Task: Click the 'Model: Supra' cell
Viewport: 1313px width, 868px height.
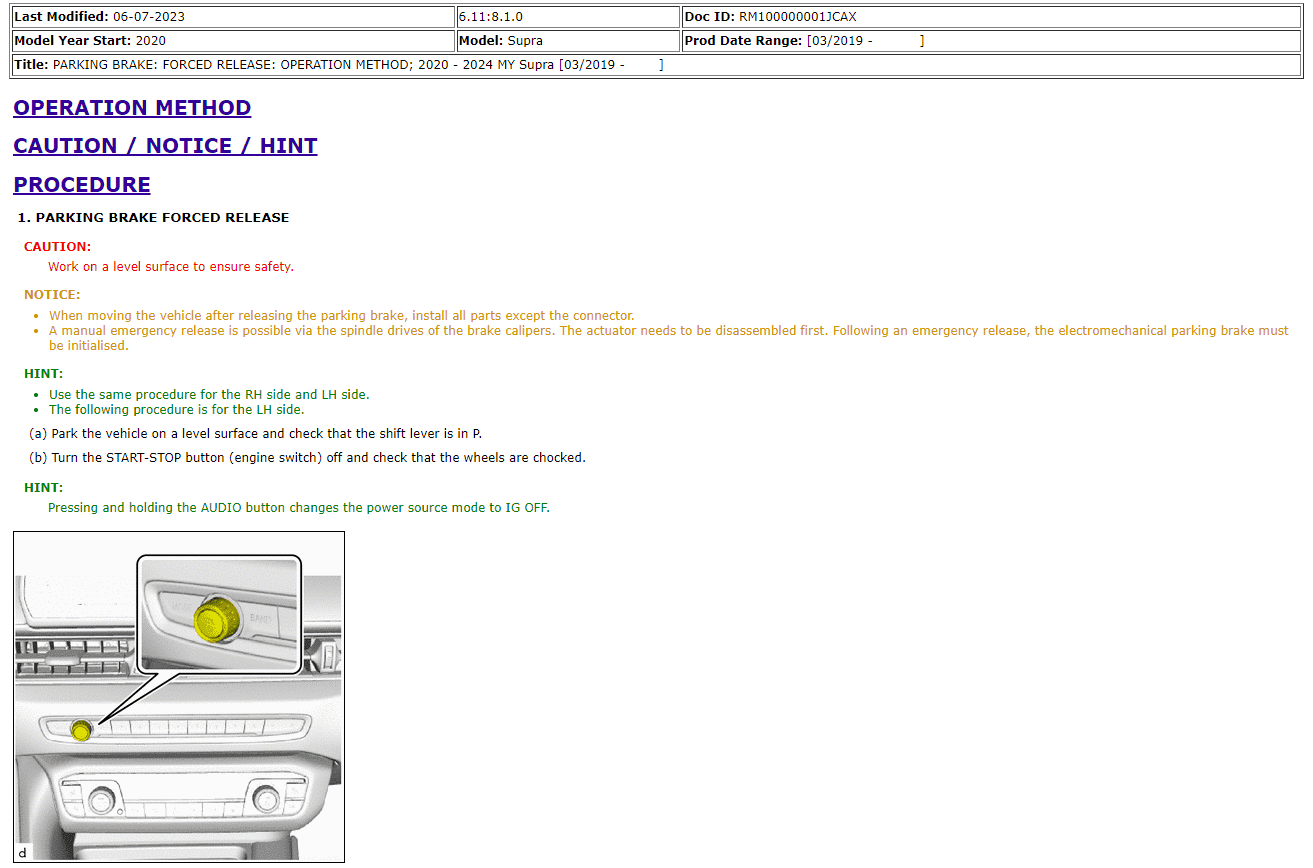Action: click(568, 41)
